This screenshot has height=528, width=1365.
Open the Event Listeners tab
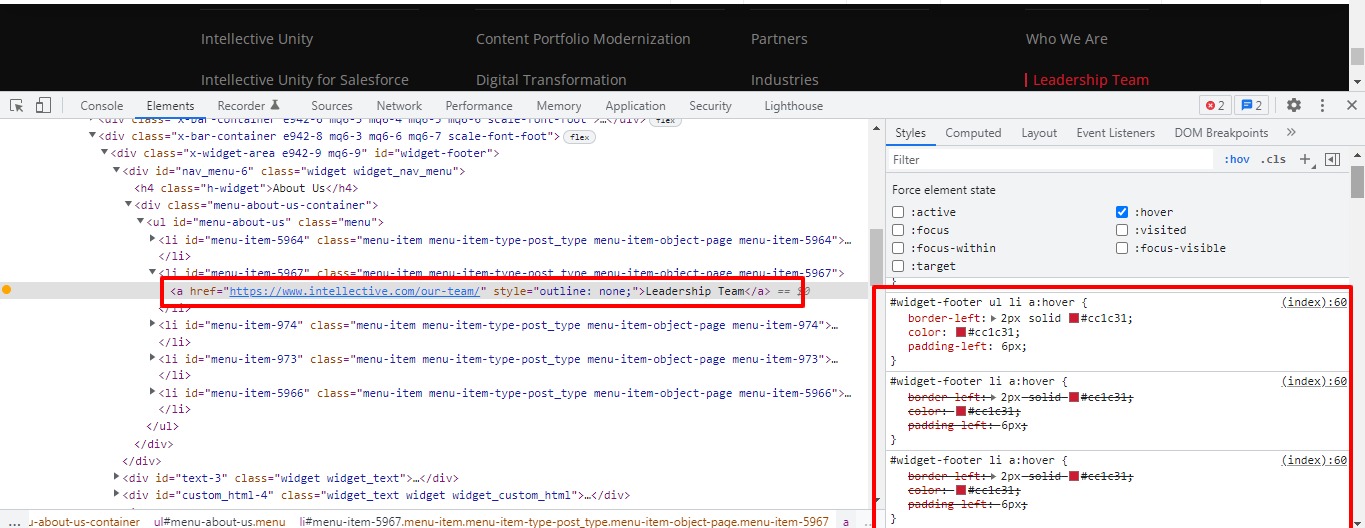[x=1116, y=133]
